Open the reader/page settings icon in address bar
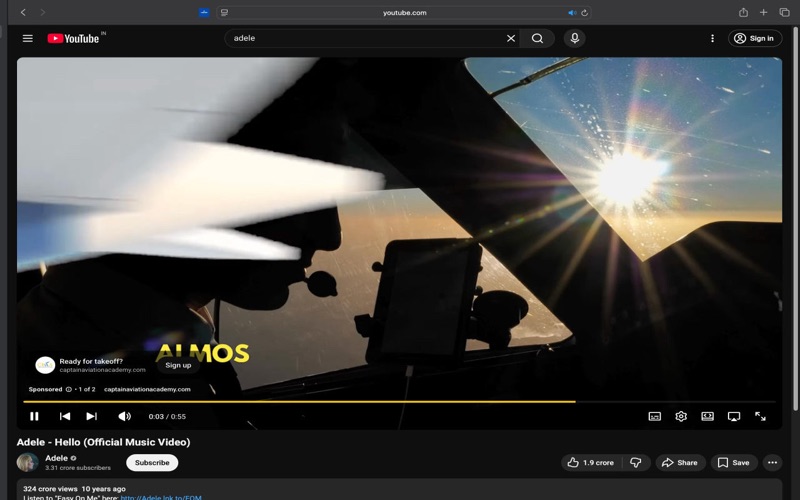This screenshot has width=800, height=500. click(224, 12)
